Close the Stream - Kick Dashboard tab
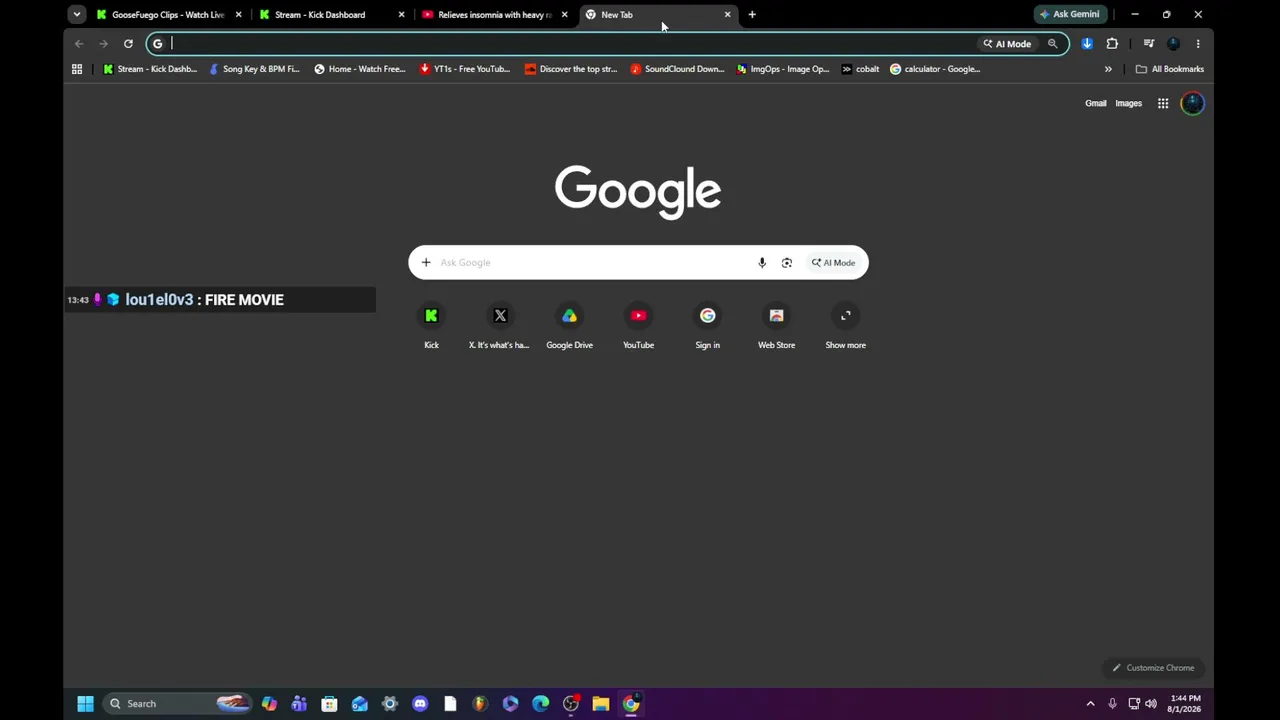Screen dimensions: 1280x720 [x=401, y=15]
